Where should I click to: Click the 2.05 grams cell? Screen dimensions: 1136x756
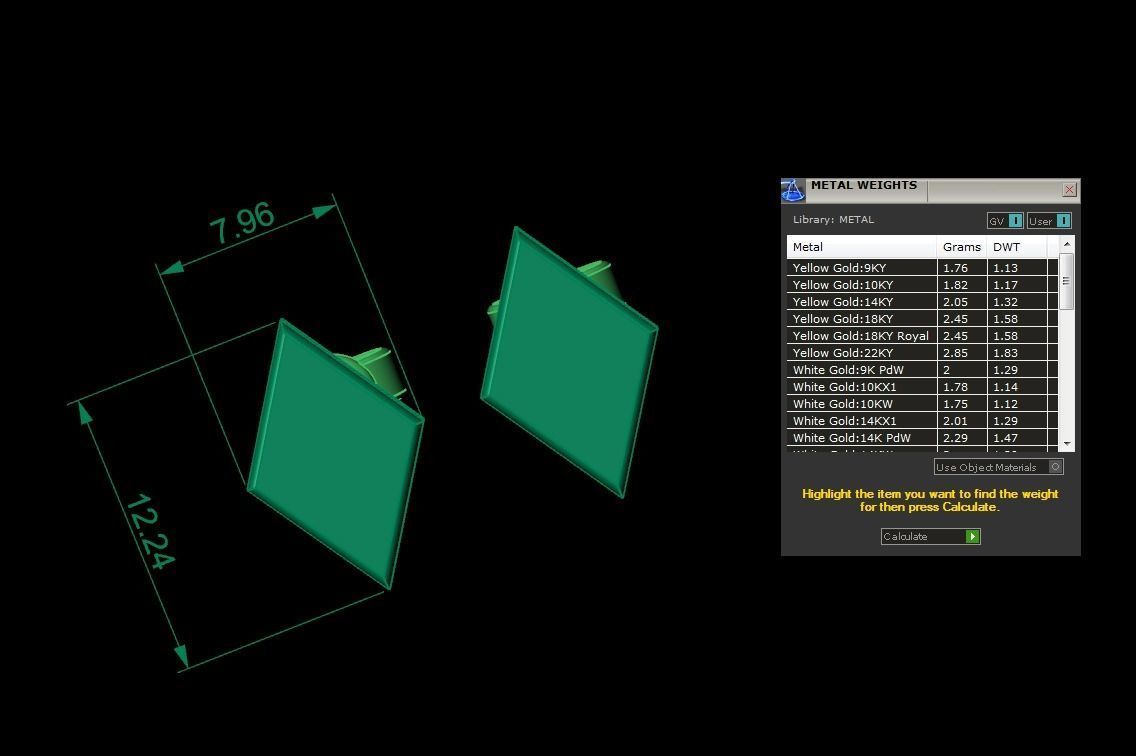click(961, 302)
